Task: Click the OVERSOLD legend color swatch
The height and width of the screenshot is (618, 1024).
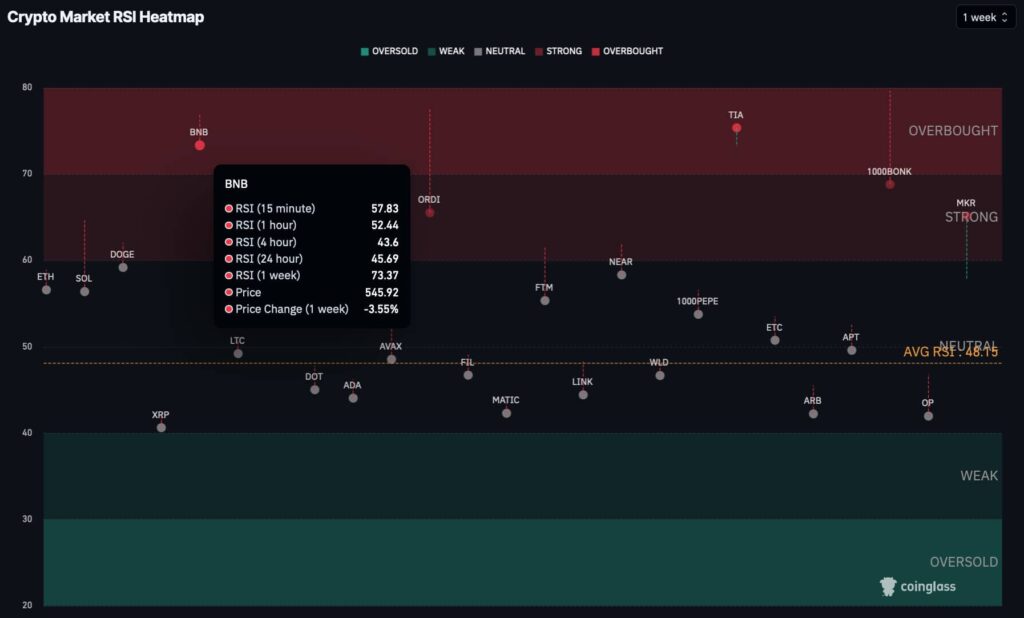Action: click(x=364, y=52)
